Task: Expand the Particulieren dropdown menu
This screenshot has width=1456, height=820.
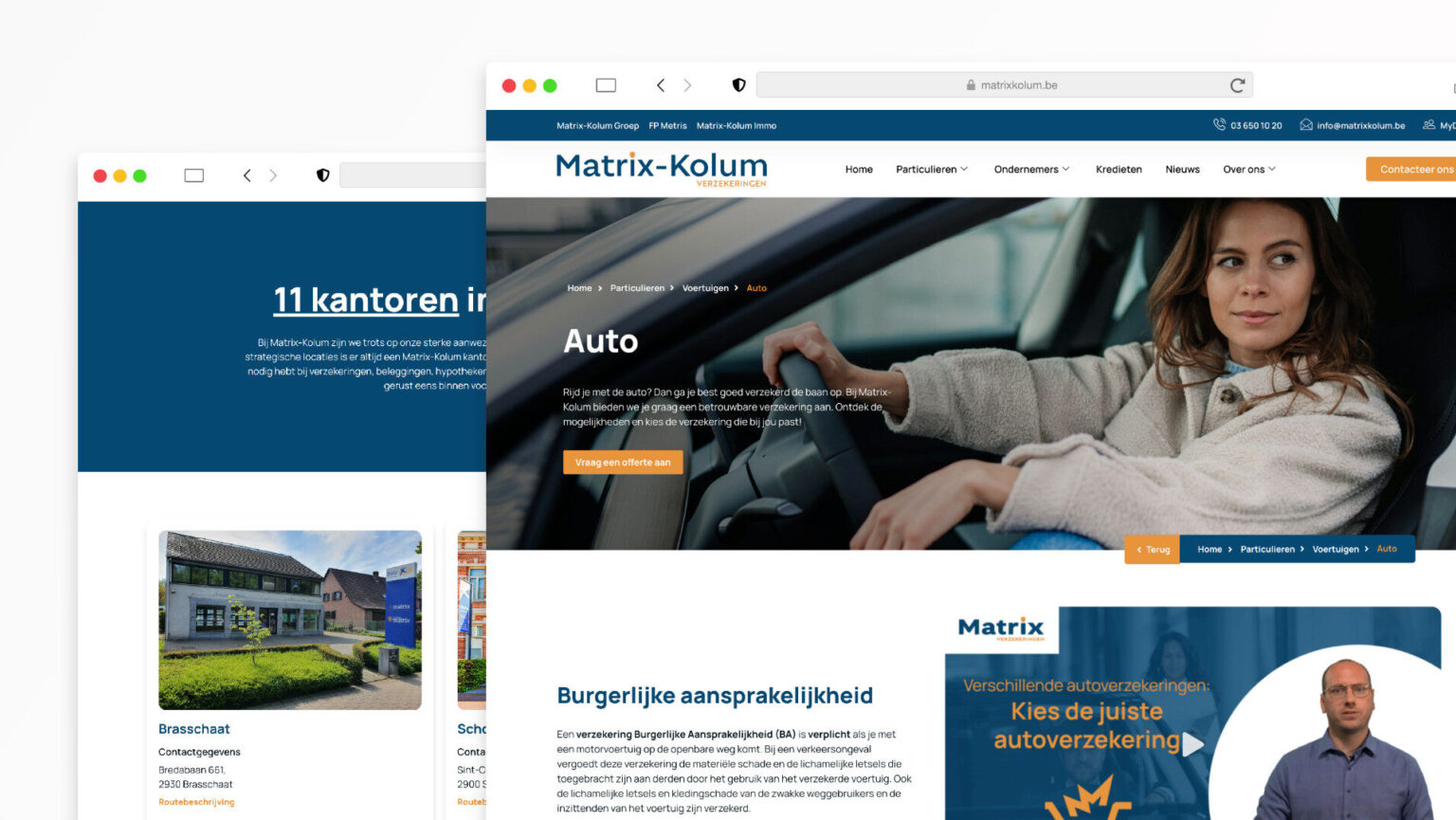Action: [x=932, y=170]
